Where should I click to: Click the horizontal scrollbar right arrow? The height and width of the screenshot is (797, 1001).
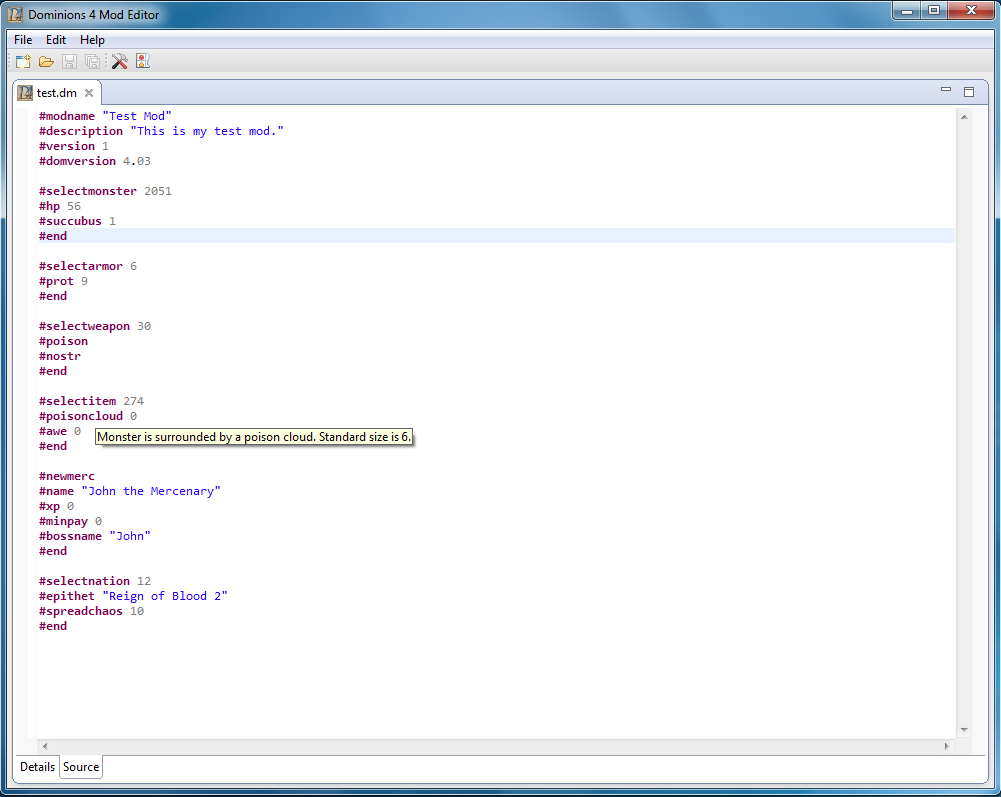pyautogui.click(x=946, y=746)
